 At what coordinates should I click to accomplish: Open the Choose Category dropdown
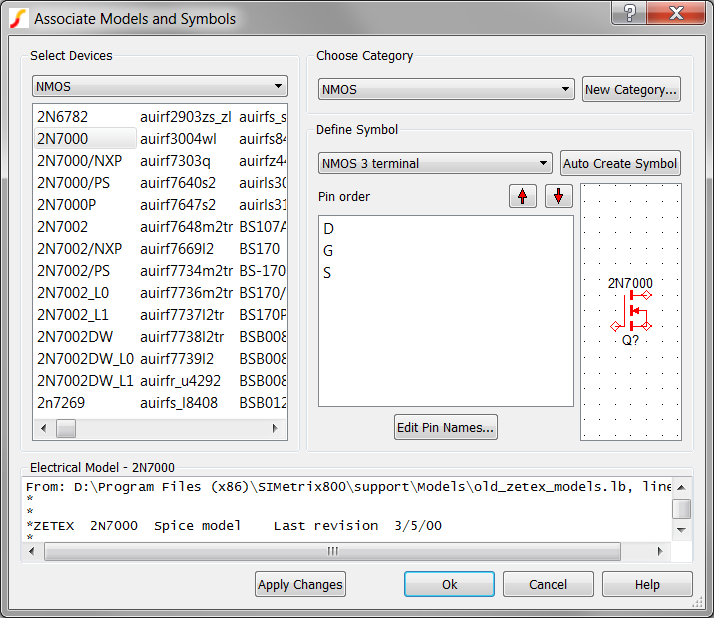tap(446, 89)
